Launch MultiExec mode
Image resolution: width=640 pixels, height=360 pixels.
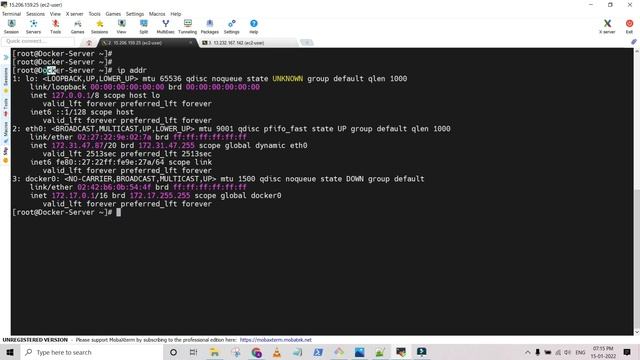(165, 27)
